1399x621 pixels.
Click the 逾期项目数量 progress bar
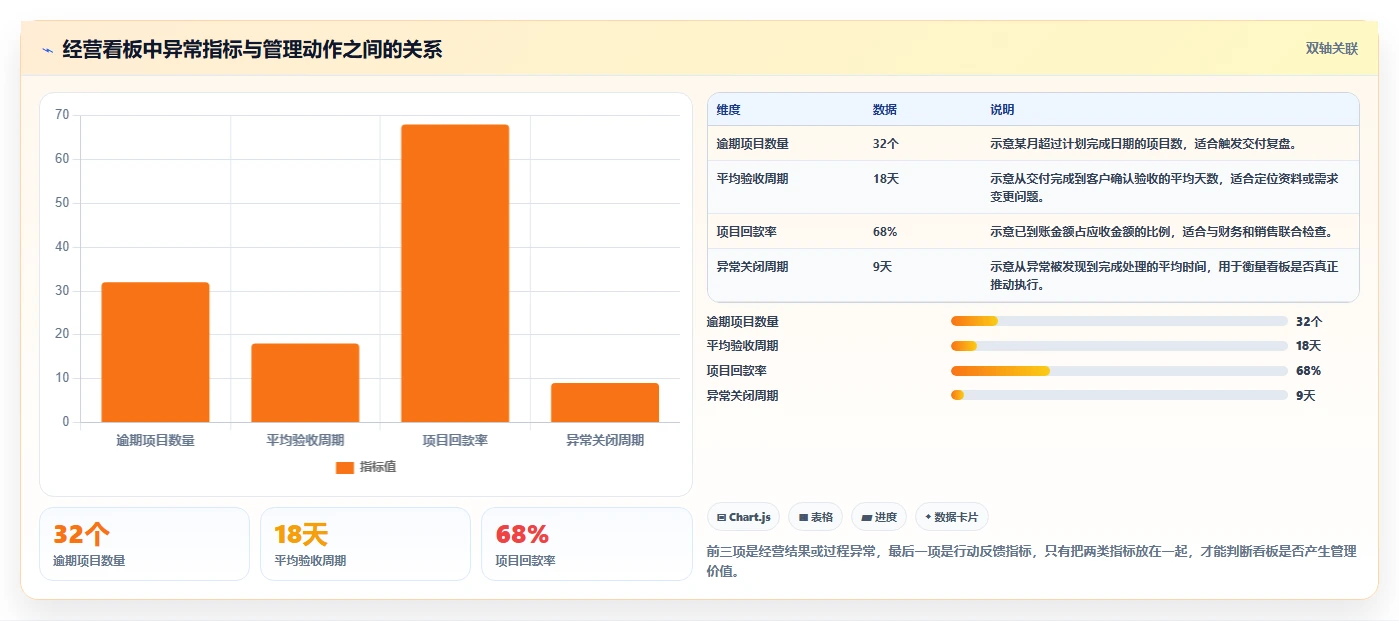1119,321
